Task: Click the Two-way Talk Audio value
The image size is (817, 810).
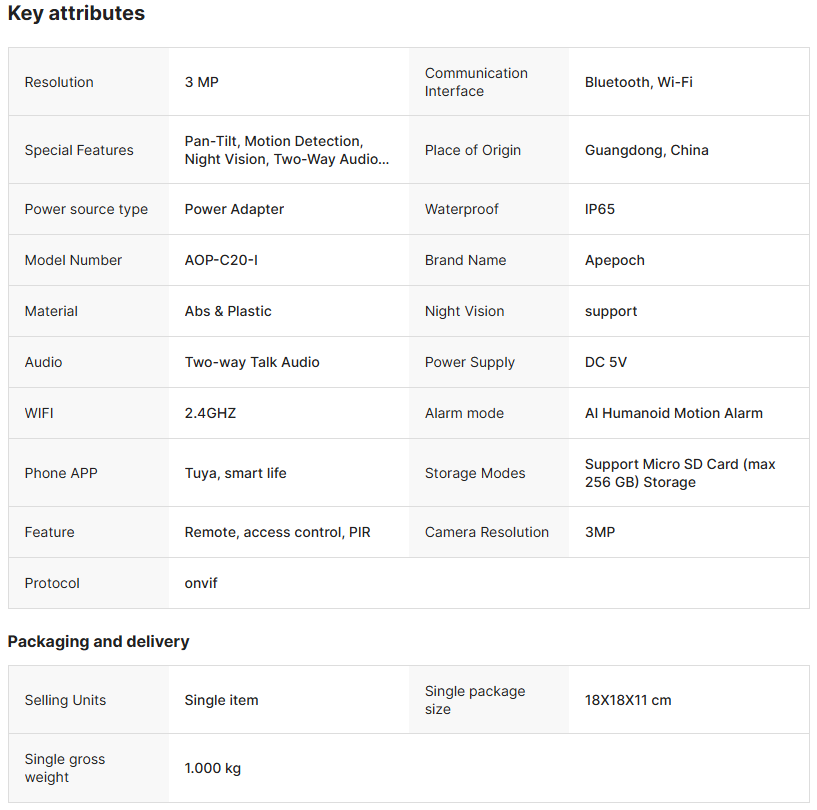Action: pos(252,362)
